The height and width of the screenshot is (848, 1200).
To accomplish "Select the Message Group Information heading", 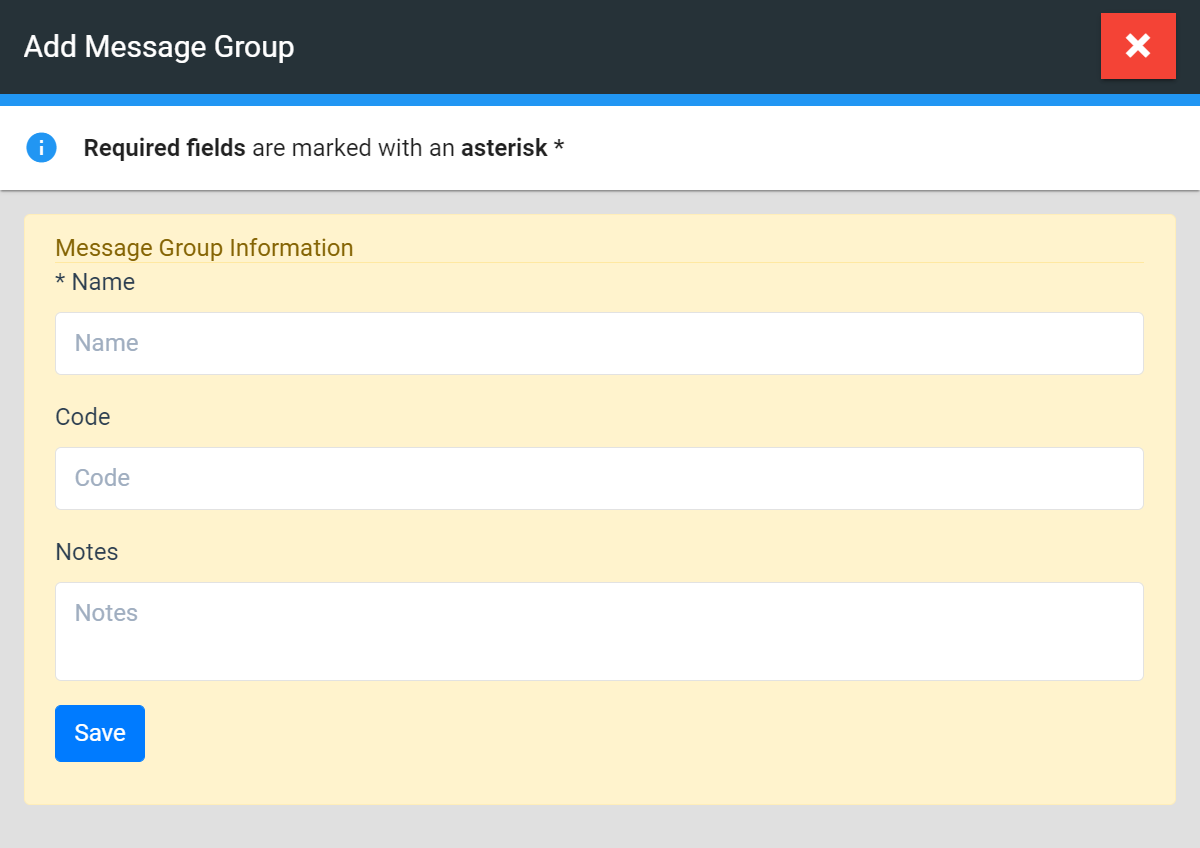I will coord(204,247).
